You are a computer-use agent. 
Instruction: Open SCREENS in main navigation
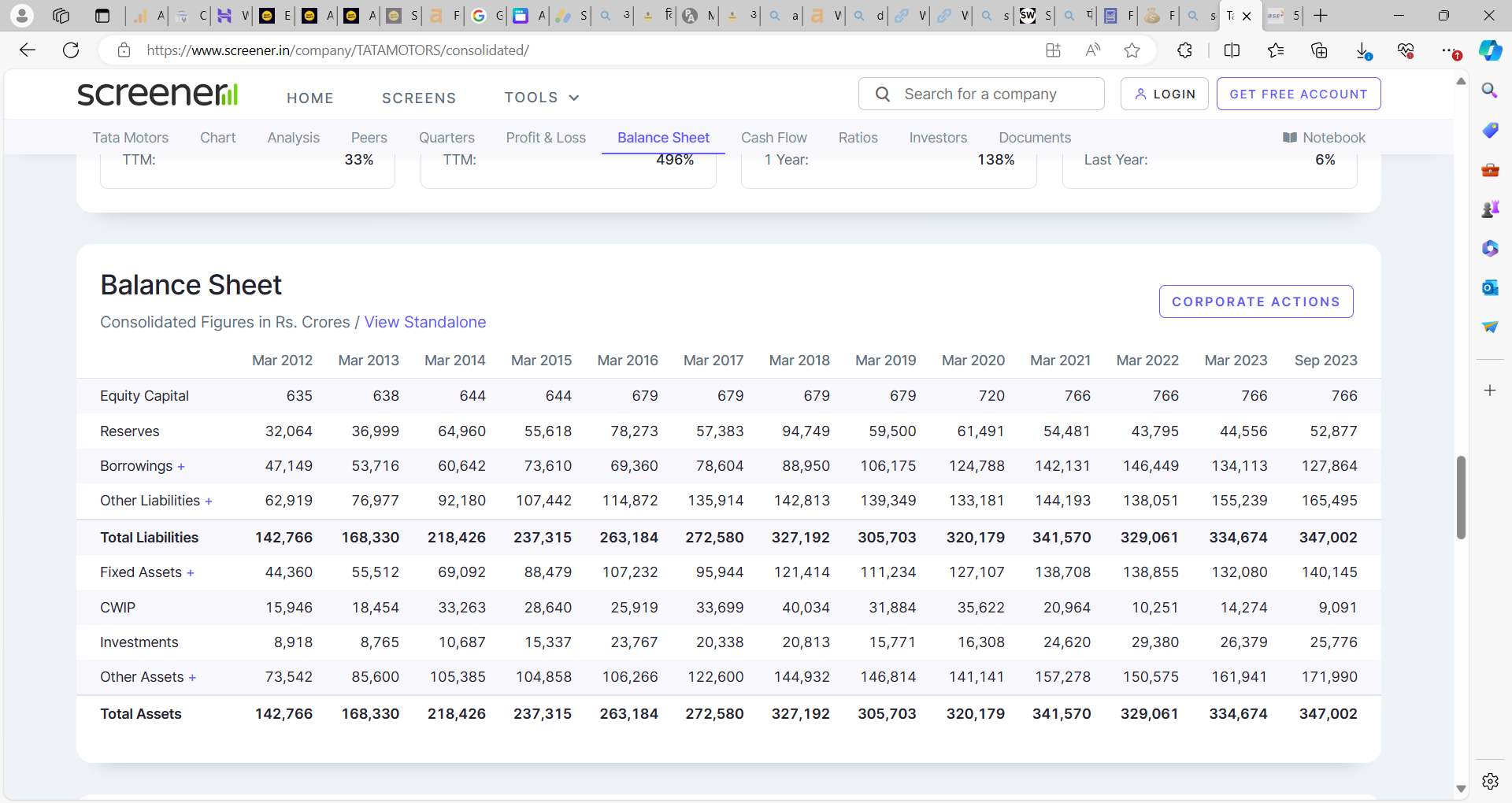click(419, 98)
